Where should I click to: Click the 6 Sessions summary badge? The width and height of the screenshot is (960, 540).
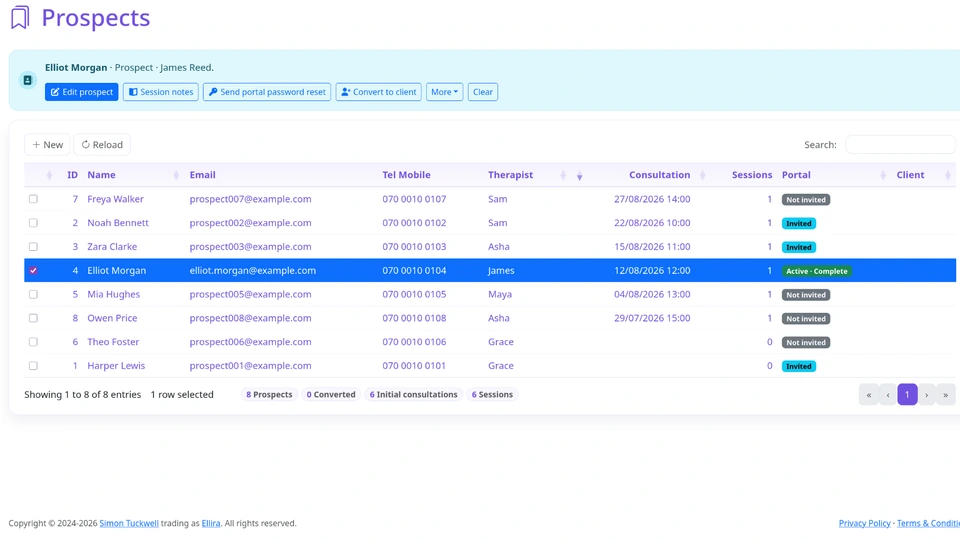[492, 395]
